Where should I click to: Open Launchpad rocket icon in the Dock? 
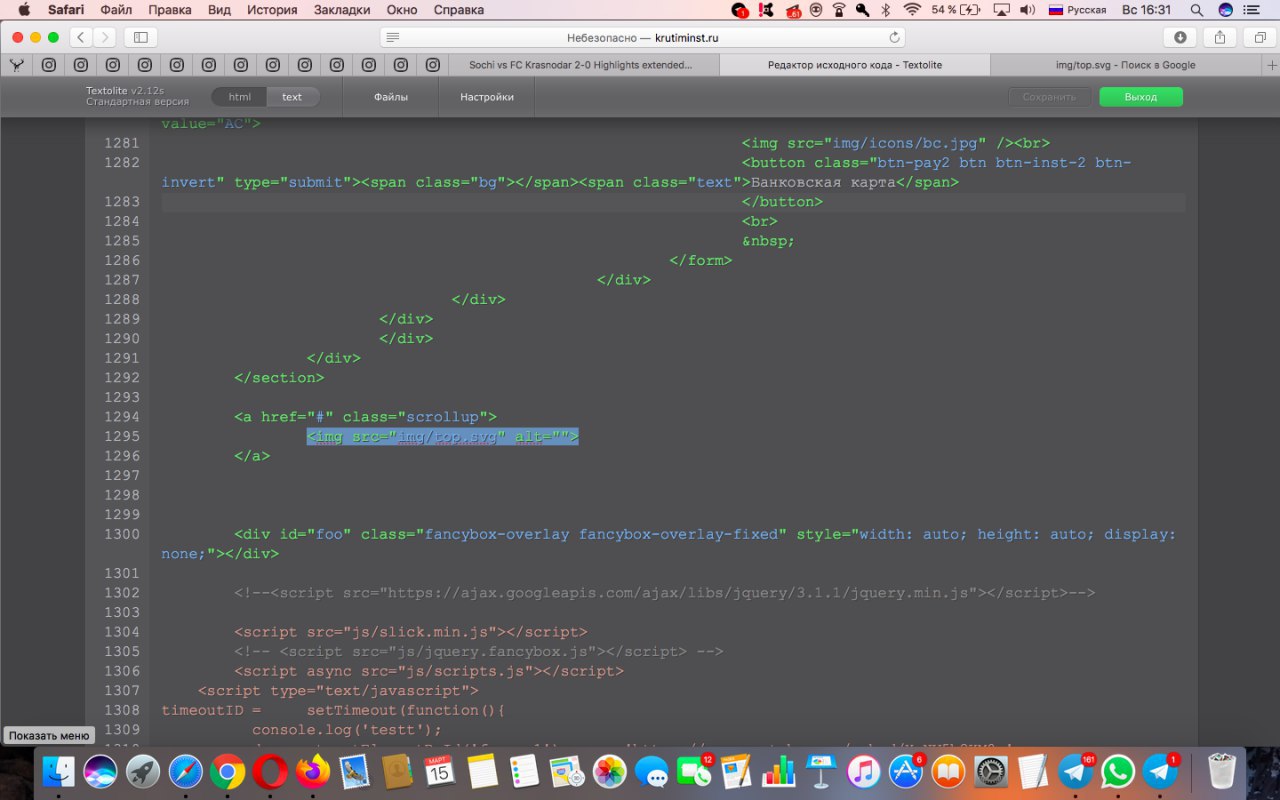[143, 771]
